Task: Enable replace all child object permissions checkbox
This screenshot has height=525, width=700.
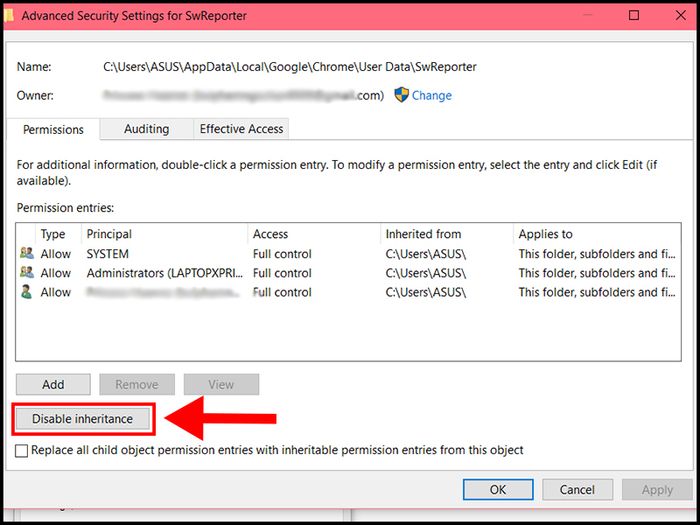Action: coord(22,451)
